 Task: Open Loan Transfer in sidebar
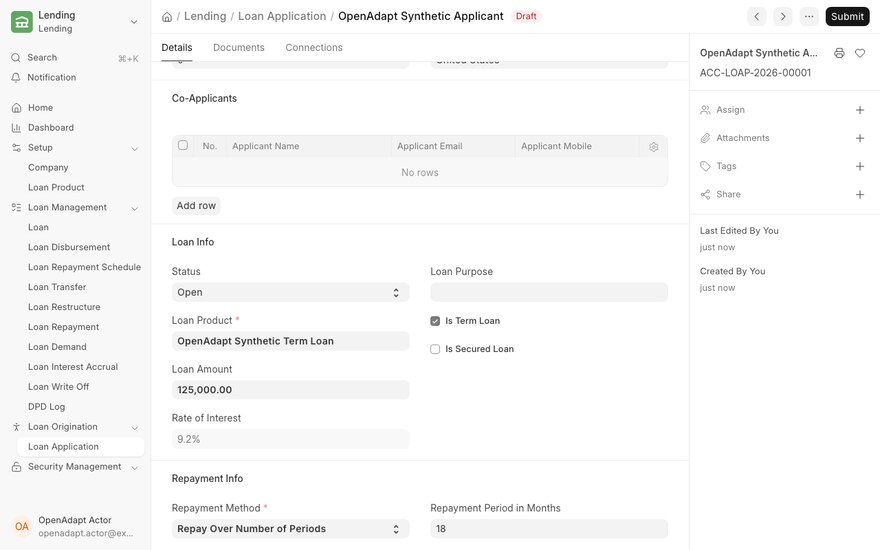57,287
